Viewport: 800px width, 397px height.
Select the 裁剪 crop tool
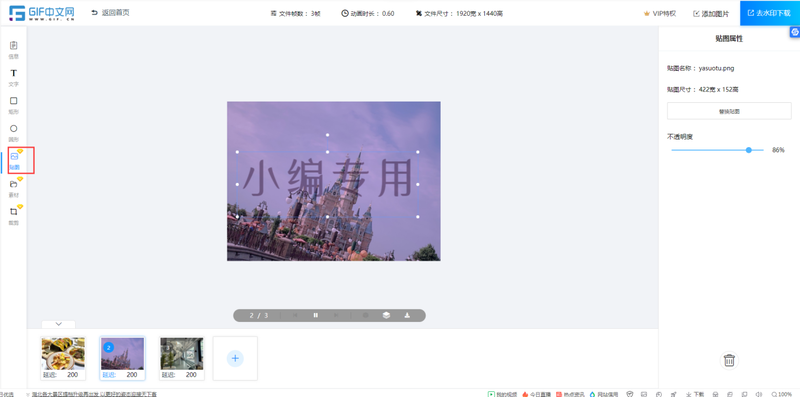coord(14,215)
